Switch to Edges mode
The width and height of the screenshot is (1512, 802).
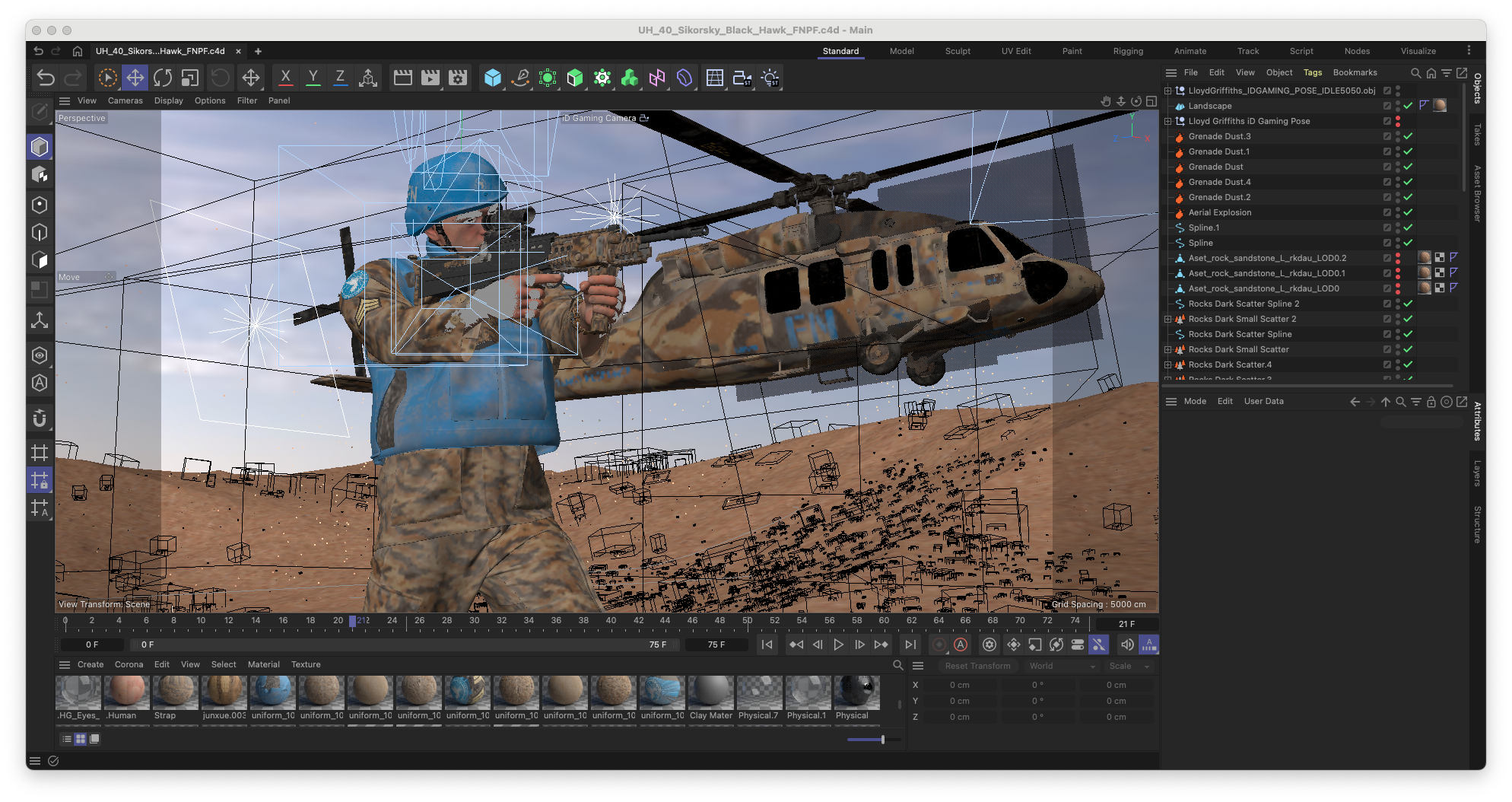pos(40,233)
